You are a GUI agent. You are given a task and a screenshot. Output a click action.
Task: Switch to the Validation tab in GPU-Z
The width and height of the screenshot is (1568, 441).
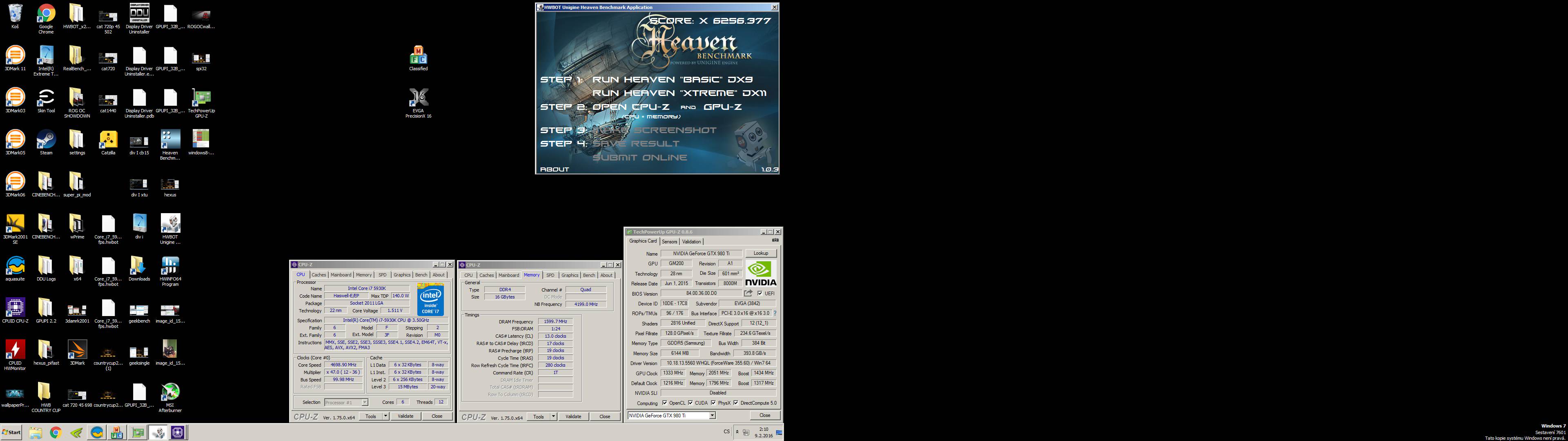[x=691, y=242]
